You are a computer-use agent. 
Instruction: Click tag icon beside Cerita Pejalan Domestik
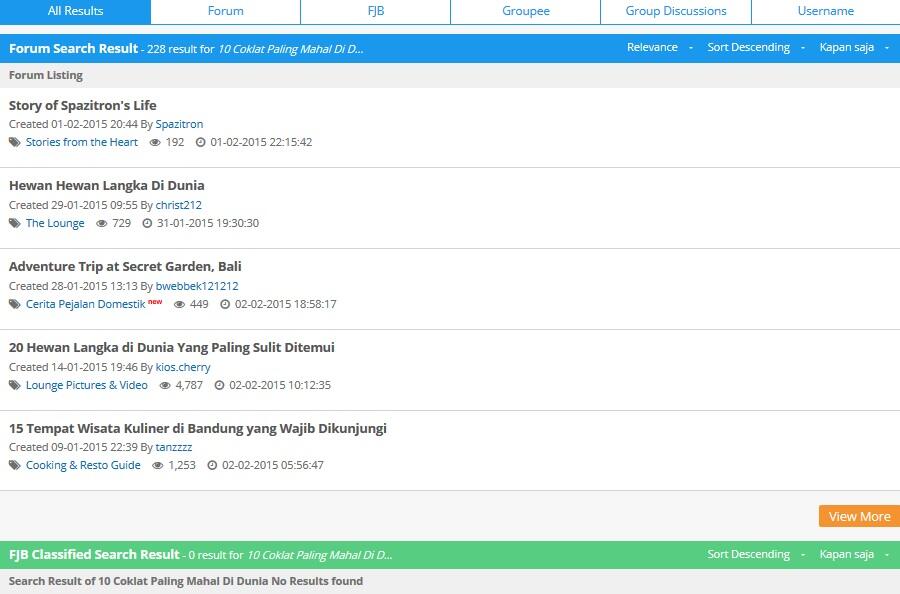pyautogui.click(x=15, y=304)
